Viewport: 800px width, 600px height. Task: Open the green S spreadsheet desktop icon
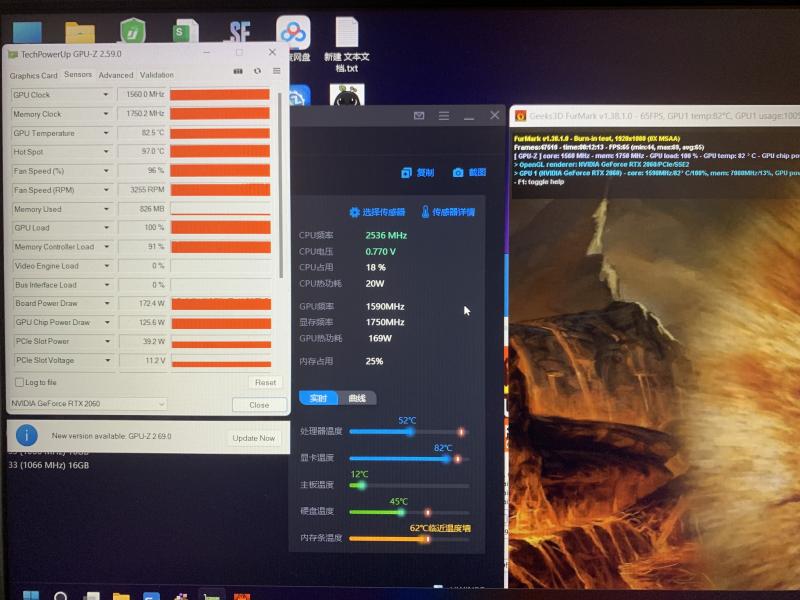tap(185, 31)
